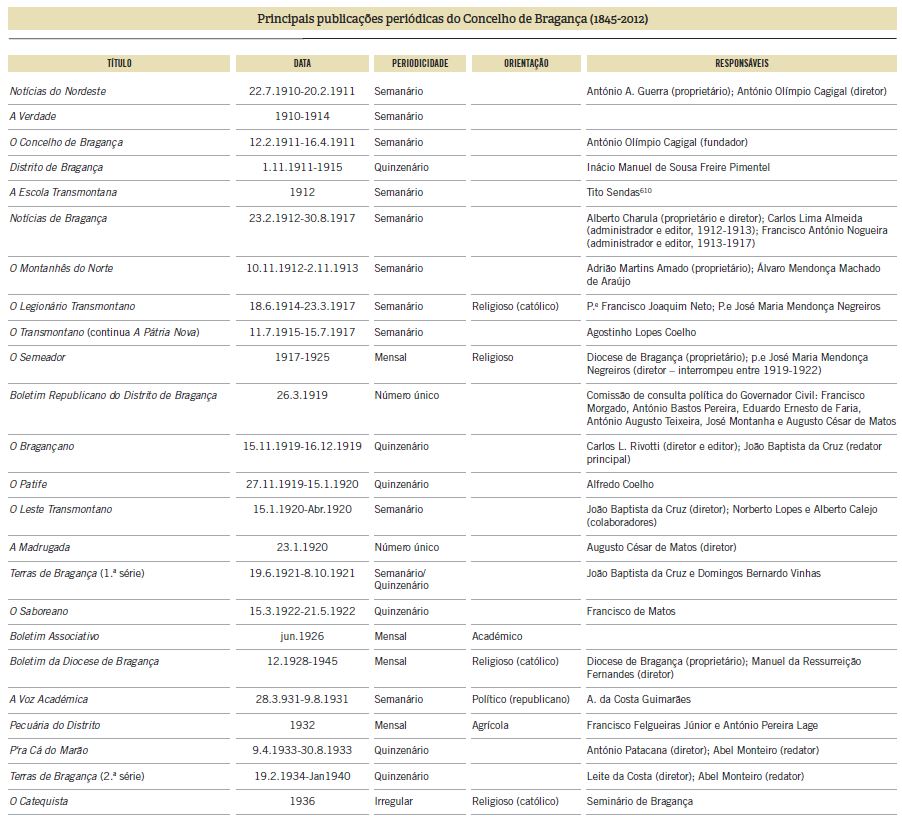Select 'Religioso (católico)' in the O Catequista row

click(x=515, y=801)
